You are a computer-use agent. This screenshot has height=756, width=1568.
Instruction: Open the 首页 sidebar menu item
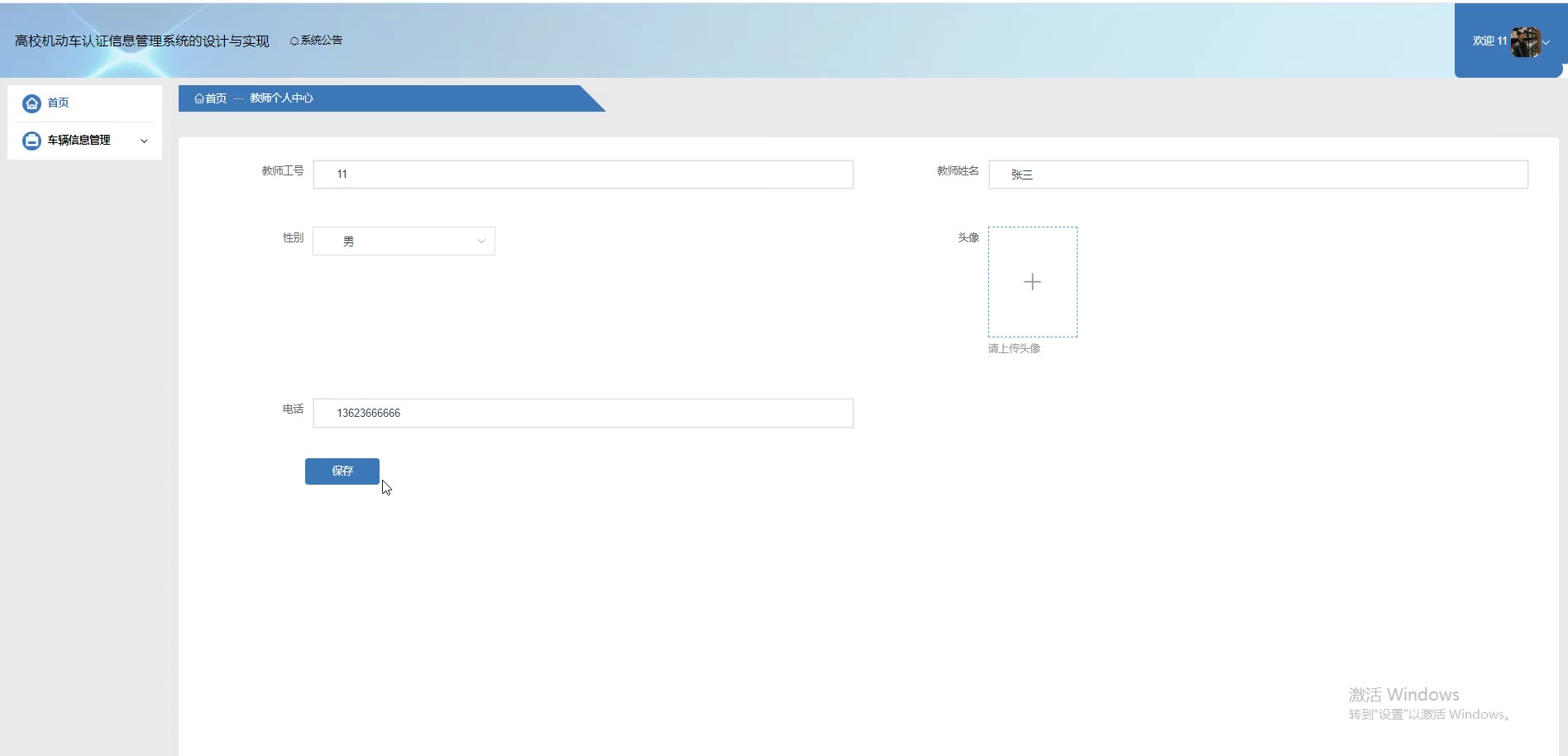(84, 103)
